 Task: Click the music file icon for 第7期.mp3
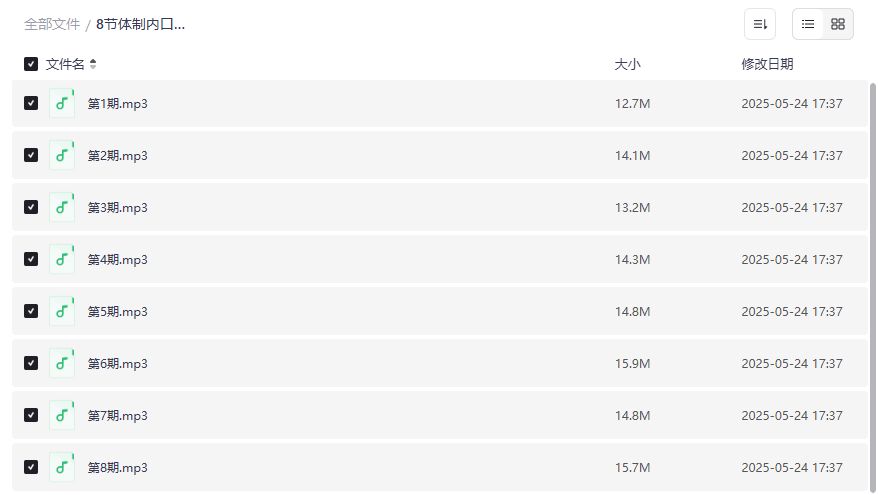click(x=62, y=416)
